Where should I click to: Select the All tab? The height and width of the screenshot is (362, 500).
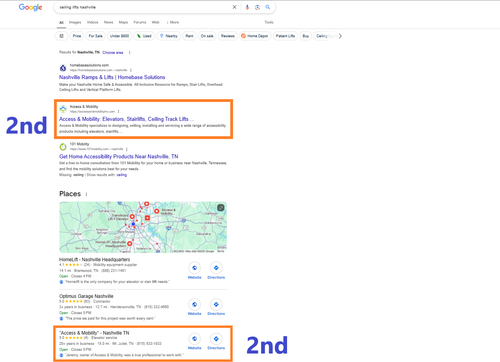61,23
